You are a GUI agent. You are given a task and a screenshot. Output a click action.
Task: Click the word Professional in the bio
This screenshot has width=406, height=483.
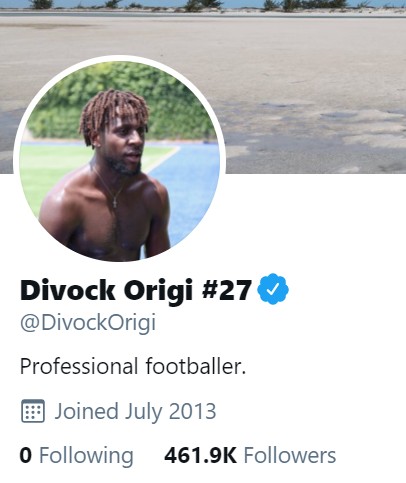(79, 366)
